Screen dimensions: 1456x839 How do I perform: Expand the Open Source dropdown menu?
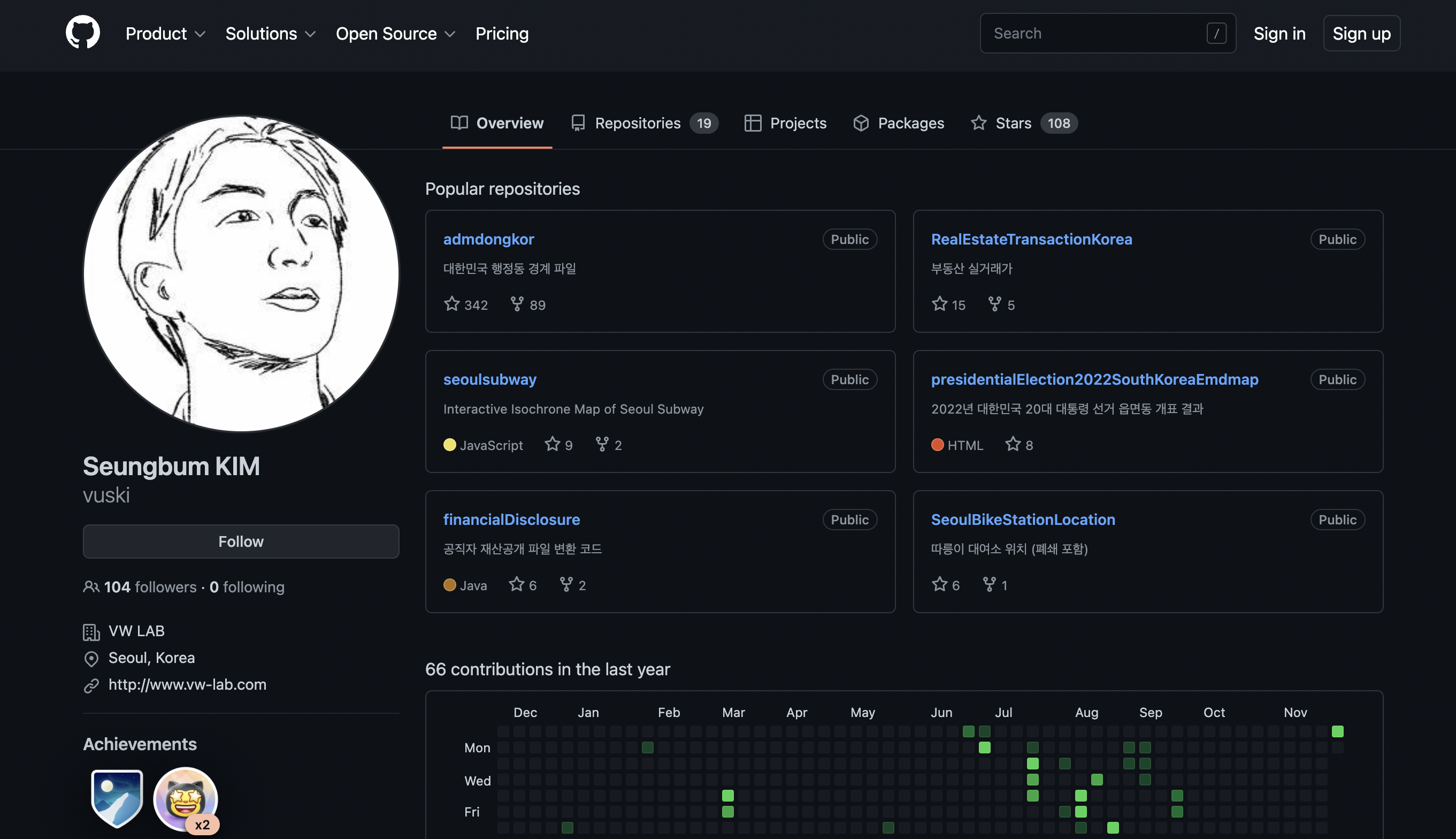[395, 33]
